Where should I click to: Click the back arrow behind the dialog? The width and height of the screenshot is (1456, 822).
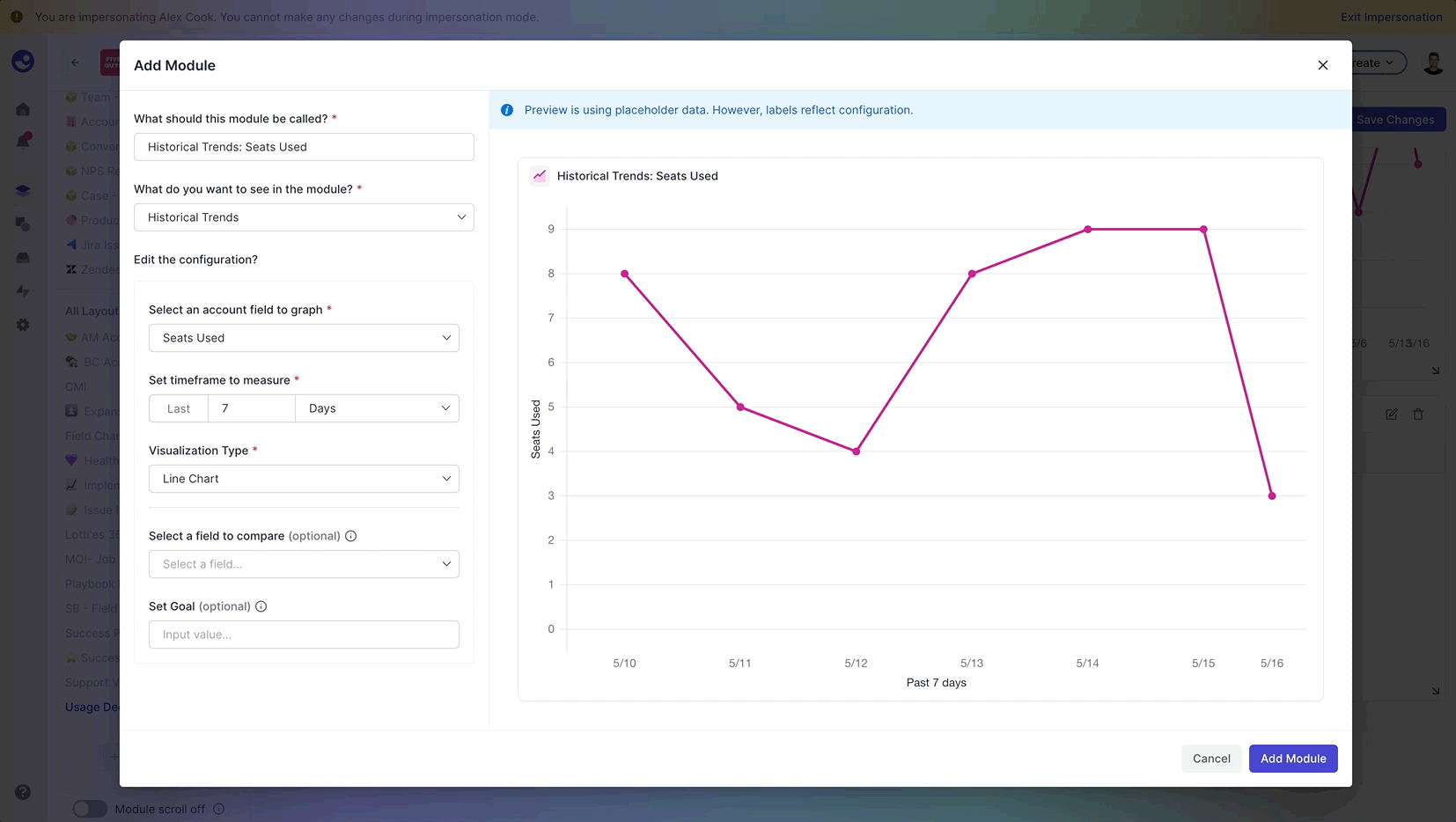(75, 62)
